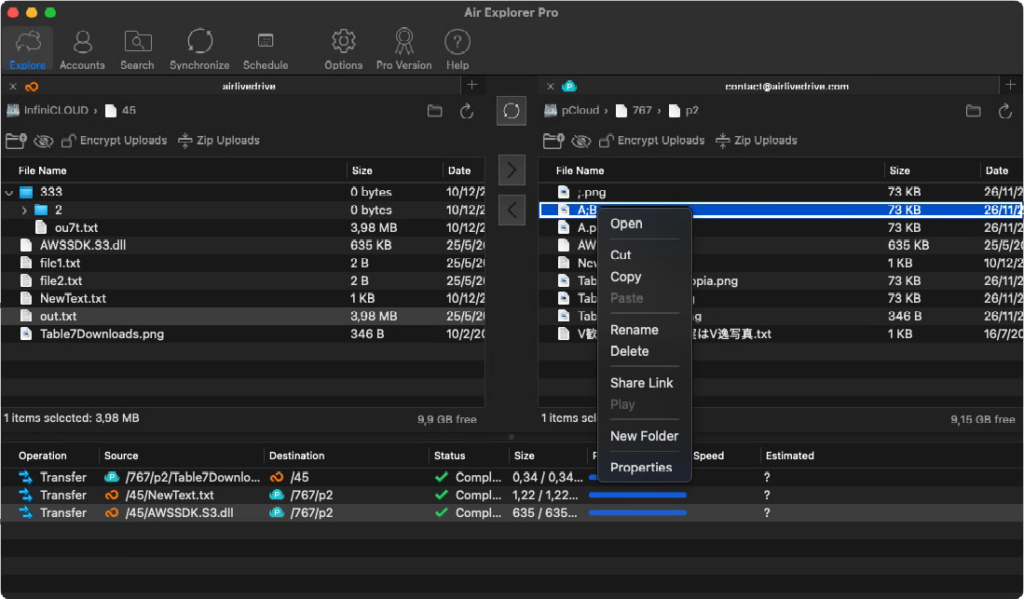Choose Rename from the context menu
1024x599 pixels.
[x=632, y=329]
